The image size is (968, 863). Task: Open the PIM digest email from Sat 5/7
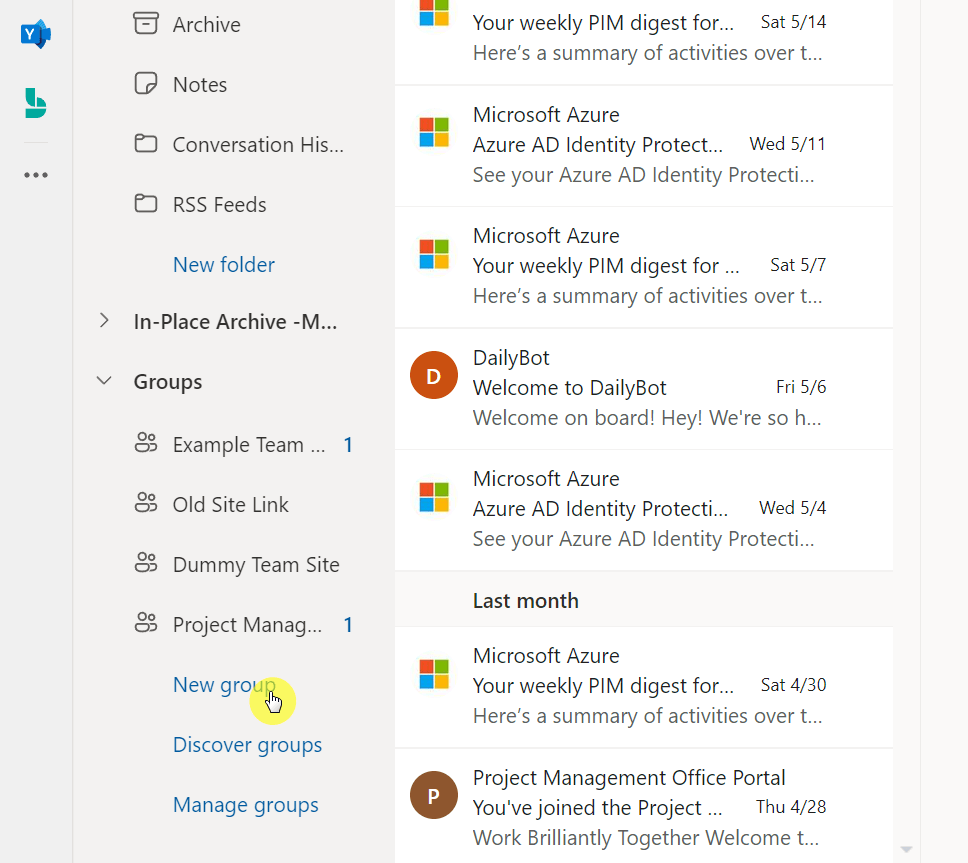click(644, 267)
